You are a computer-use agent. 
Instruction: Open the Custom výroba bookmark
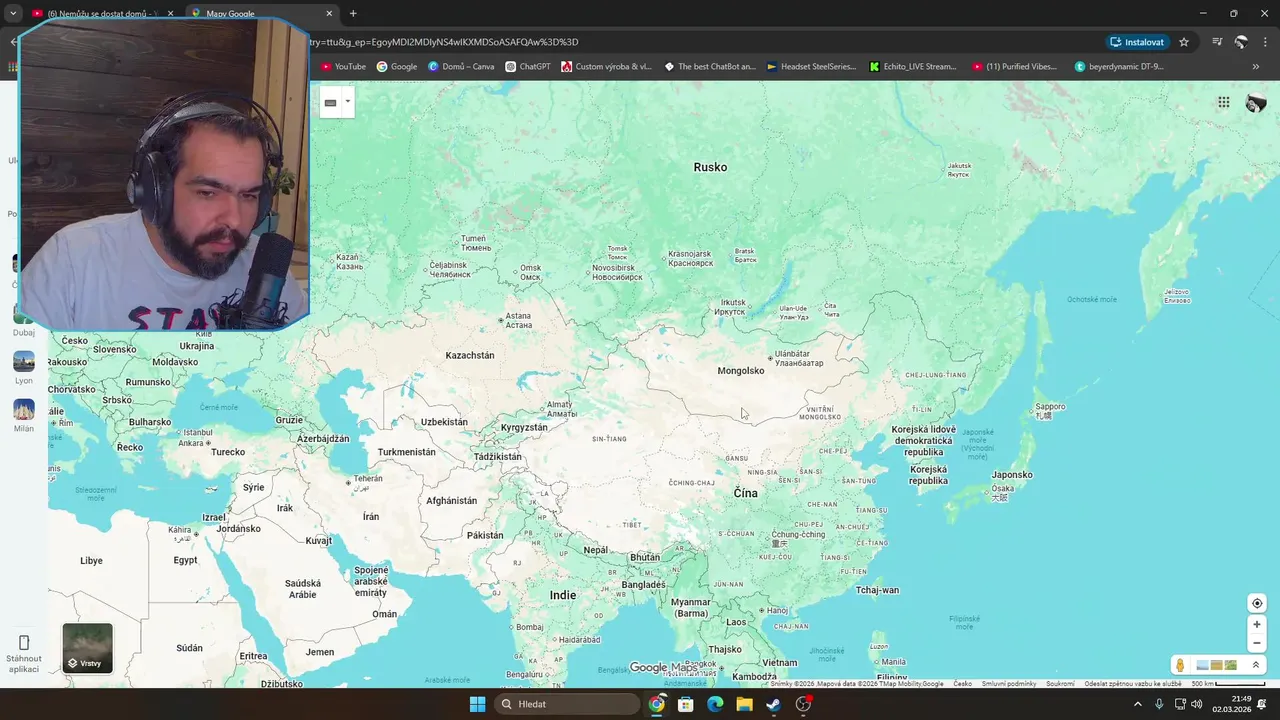coord(606,67)
